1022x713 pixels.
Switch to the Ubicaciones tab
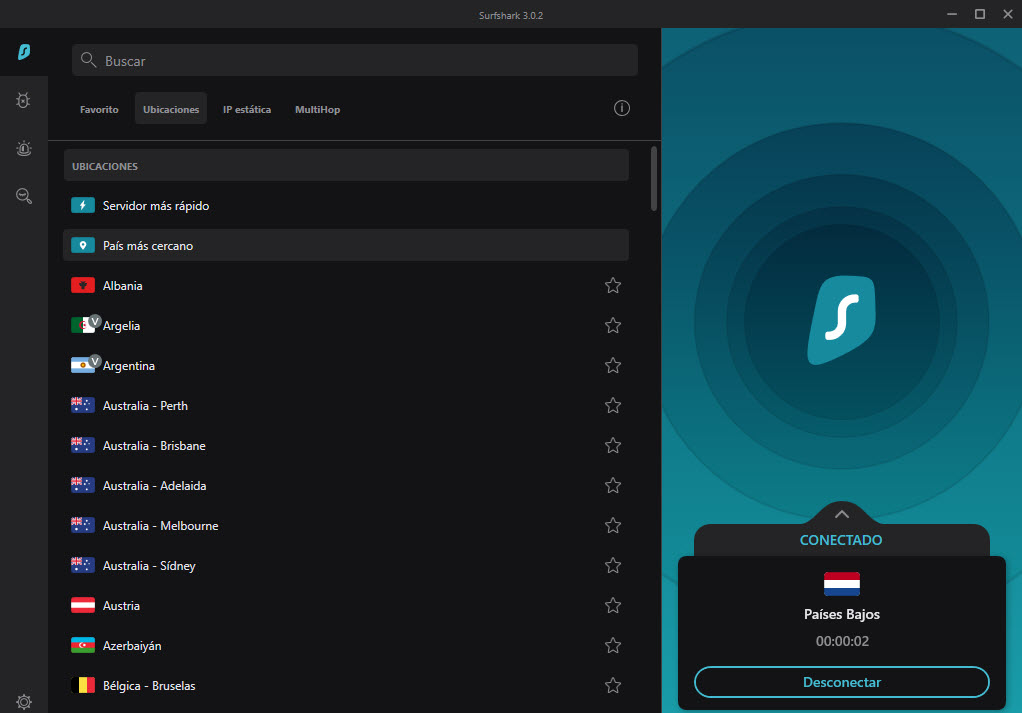tap(171, 109)
